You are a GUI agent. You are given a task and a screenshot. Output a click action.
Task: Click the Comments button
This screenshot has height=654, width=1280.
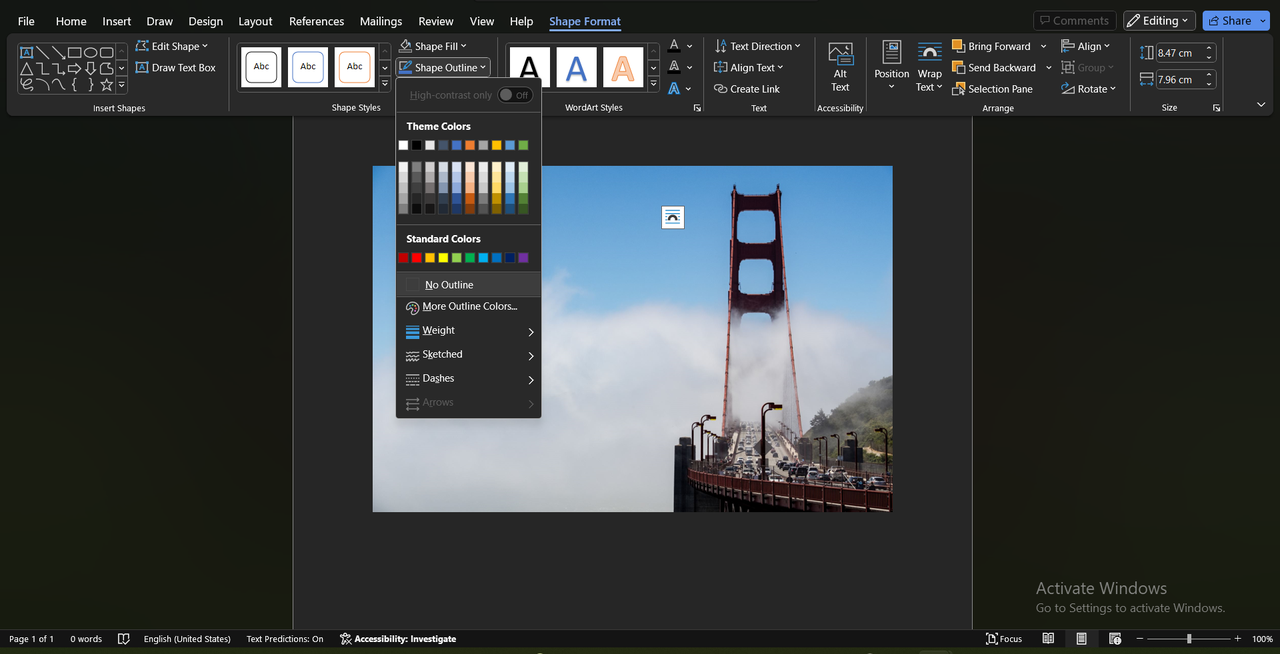coord(1073,20)
